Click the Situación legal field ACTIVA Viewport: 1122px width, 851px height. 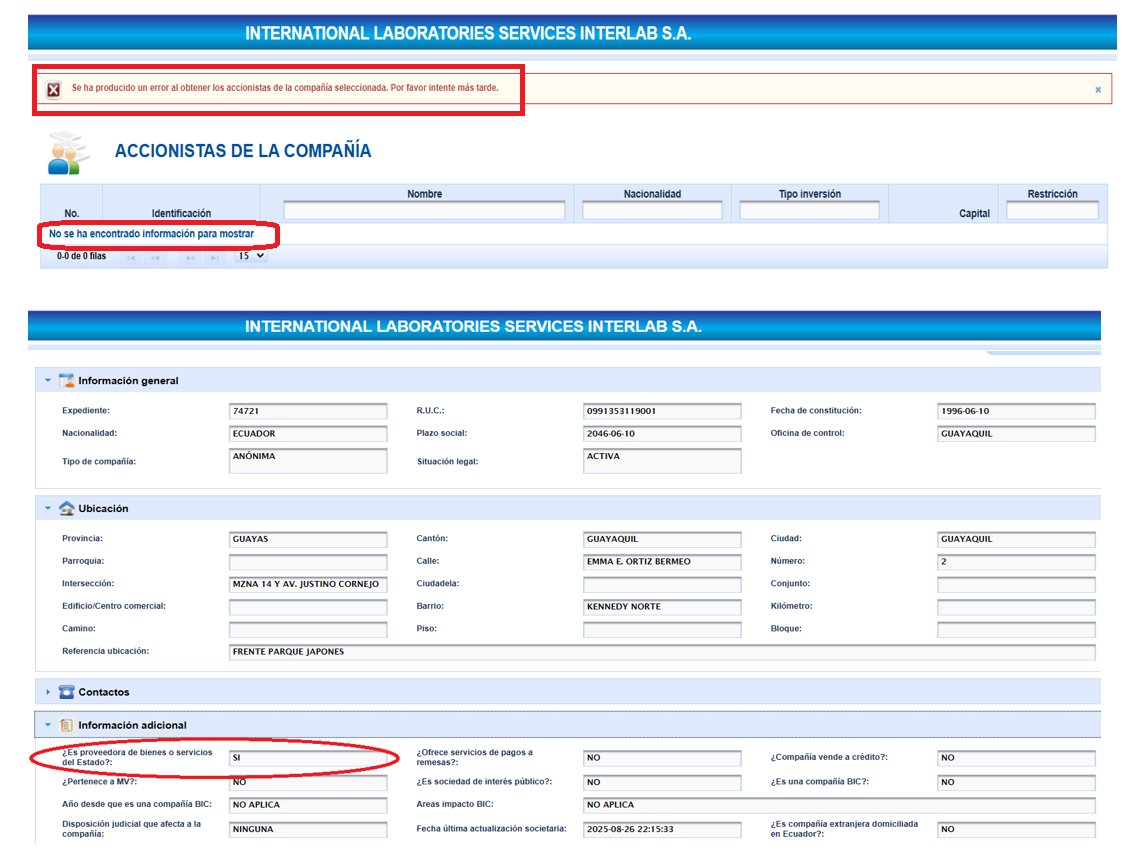[x=662, y=461]
